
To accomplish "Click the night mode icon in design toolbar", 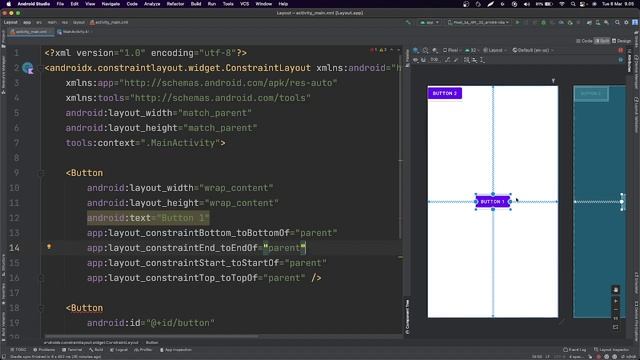I will (435, 50).
